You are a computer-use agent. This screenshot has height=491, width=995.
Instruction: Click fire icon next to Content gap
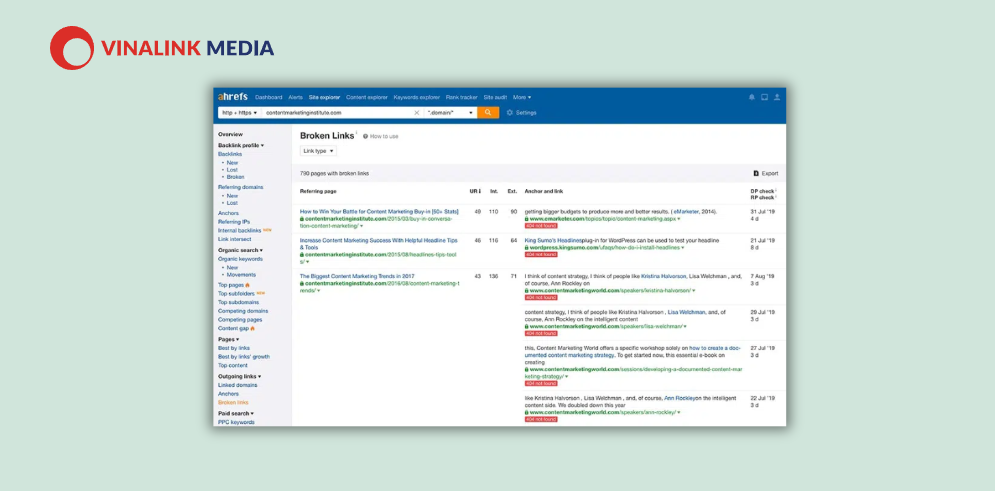253,328
